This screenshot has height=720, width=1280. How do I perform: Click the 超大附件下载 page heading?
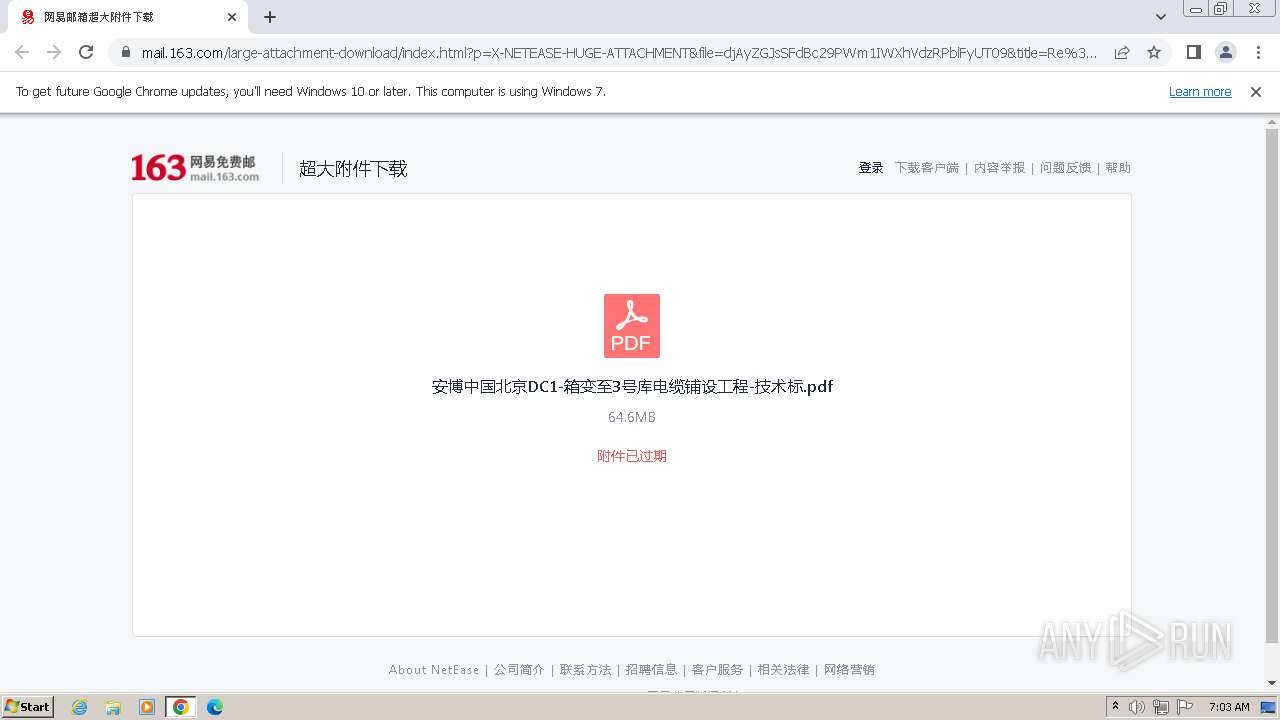[x=353, y=169]
